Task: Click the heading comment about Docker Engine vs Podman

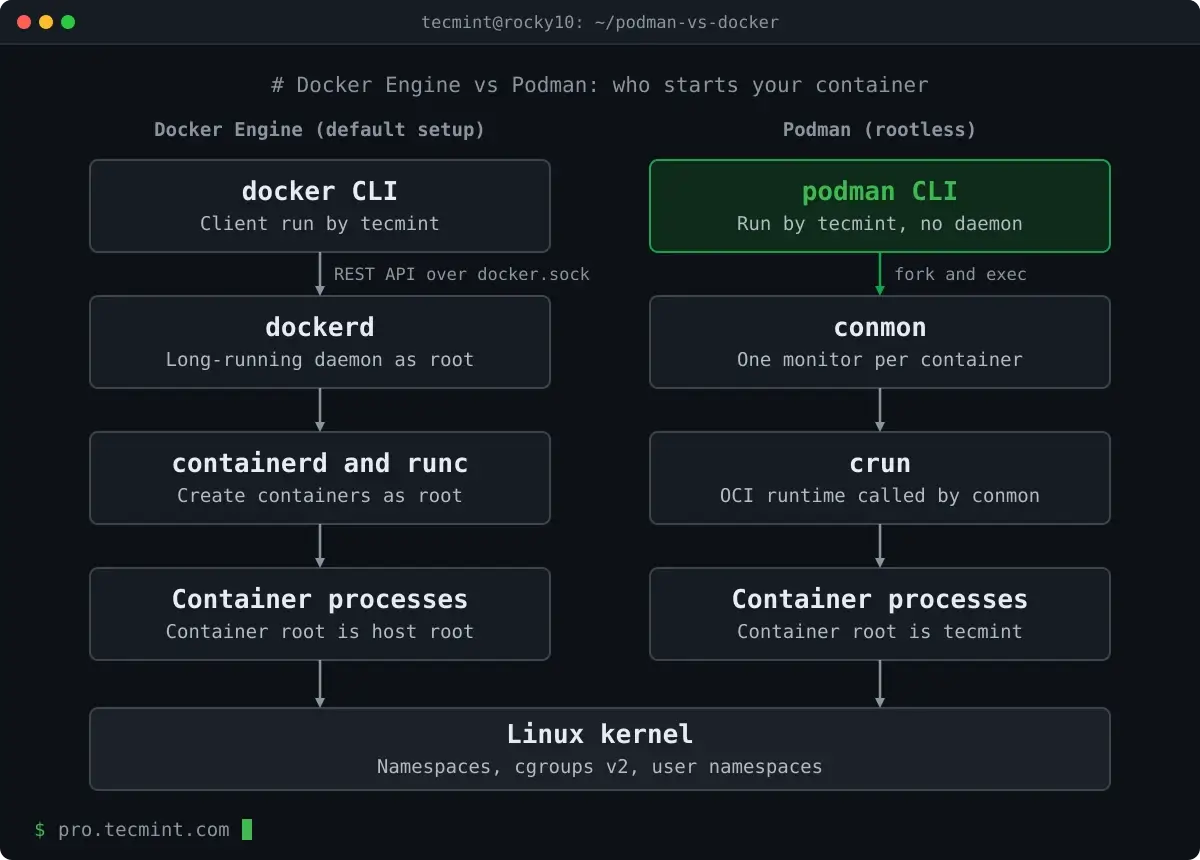Action: pos(600,85)
